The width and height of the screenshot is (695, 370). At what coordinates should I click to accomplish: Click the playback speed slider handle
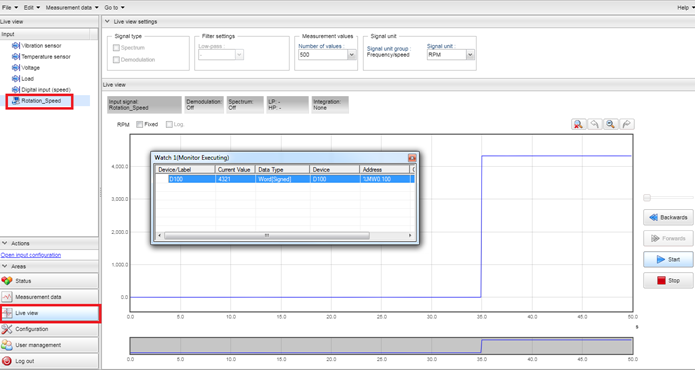pyautogui.click(x=647, y=198)
